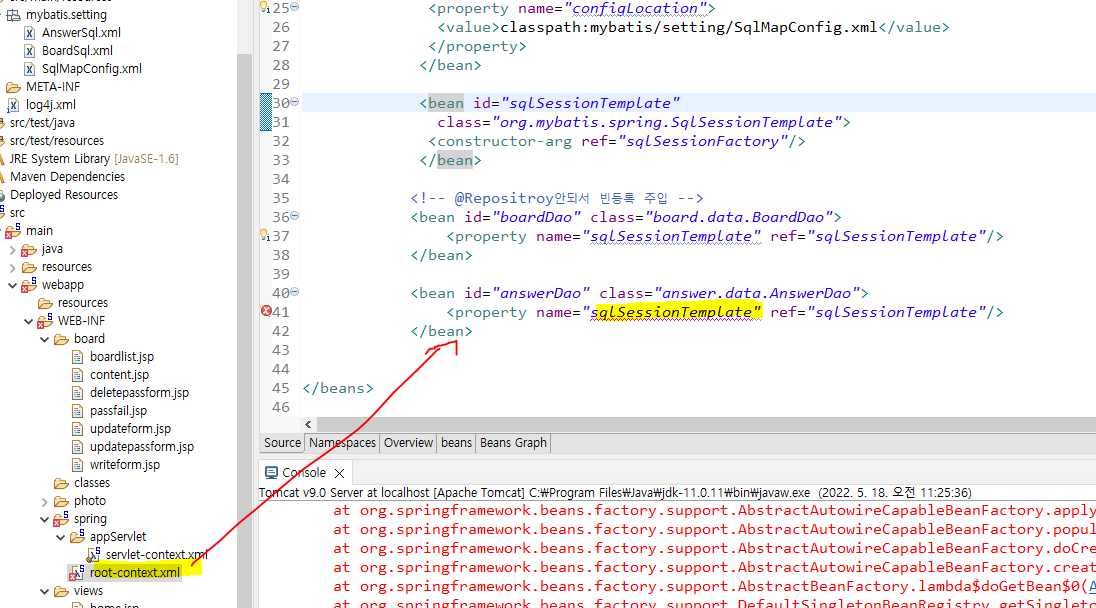Select the Console view tab
This screenshot has height=608, width=1096.
click(304, 473)
